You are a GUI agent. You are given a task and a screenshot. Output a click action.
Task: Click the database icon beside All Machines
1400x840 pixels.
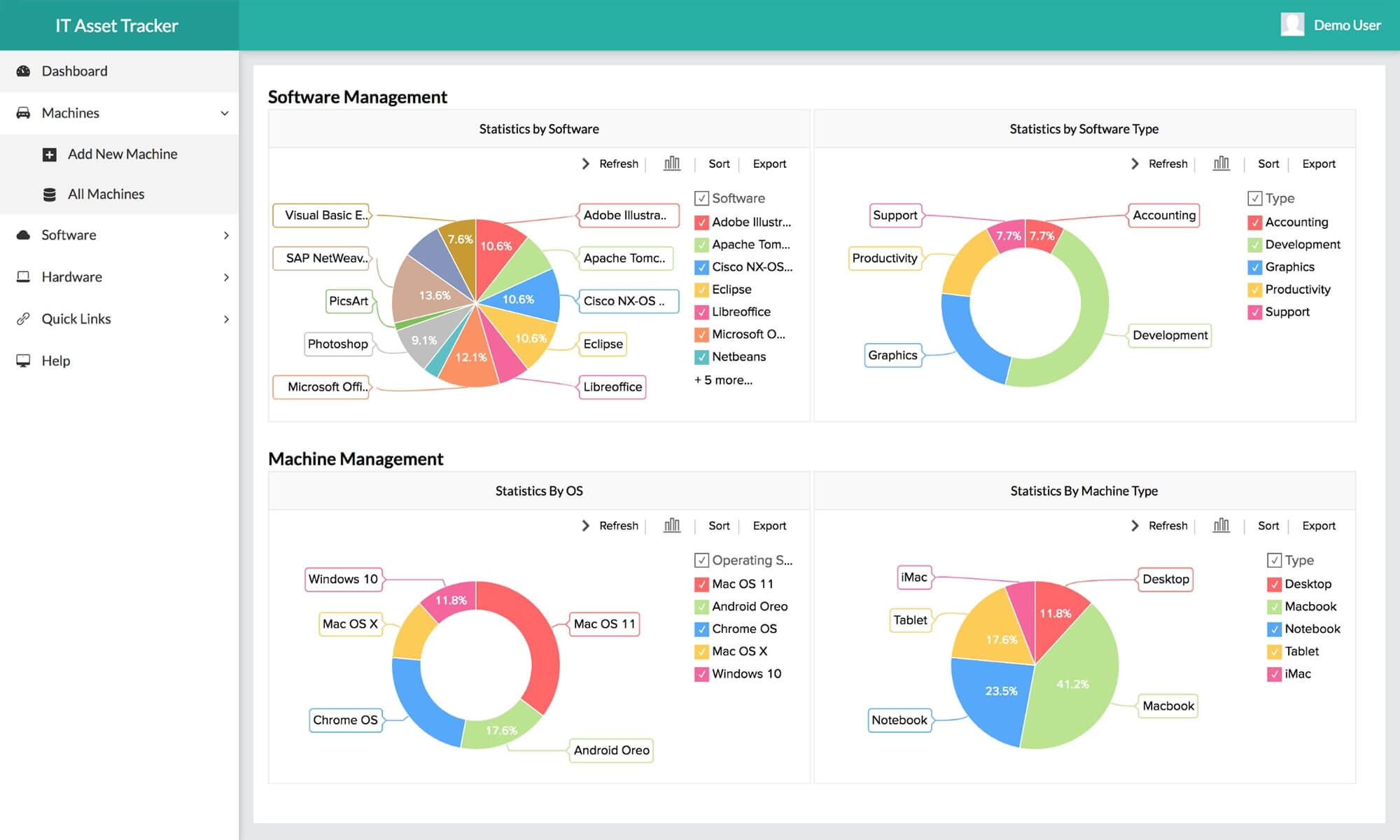pyautogui.click(x=49, y=195)
